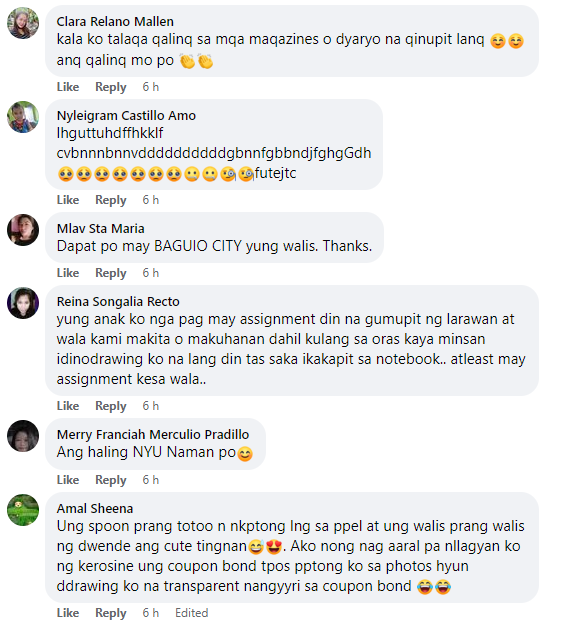Like the BAGUIO CITY walis comment

68,273
